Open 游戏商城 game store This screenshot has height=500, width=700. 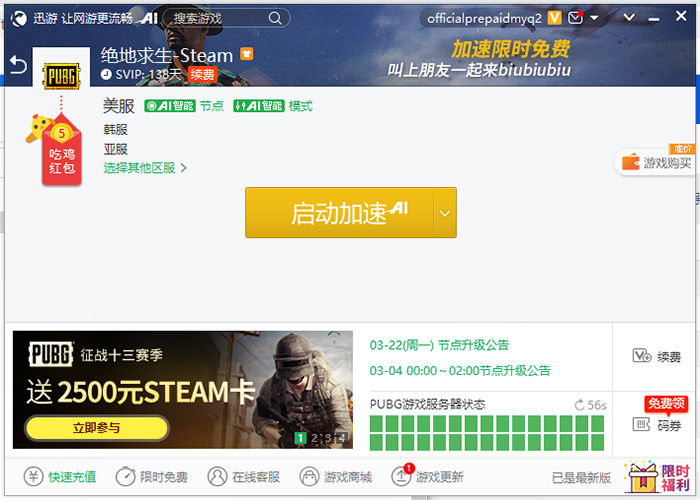click(x=336, y=477)
